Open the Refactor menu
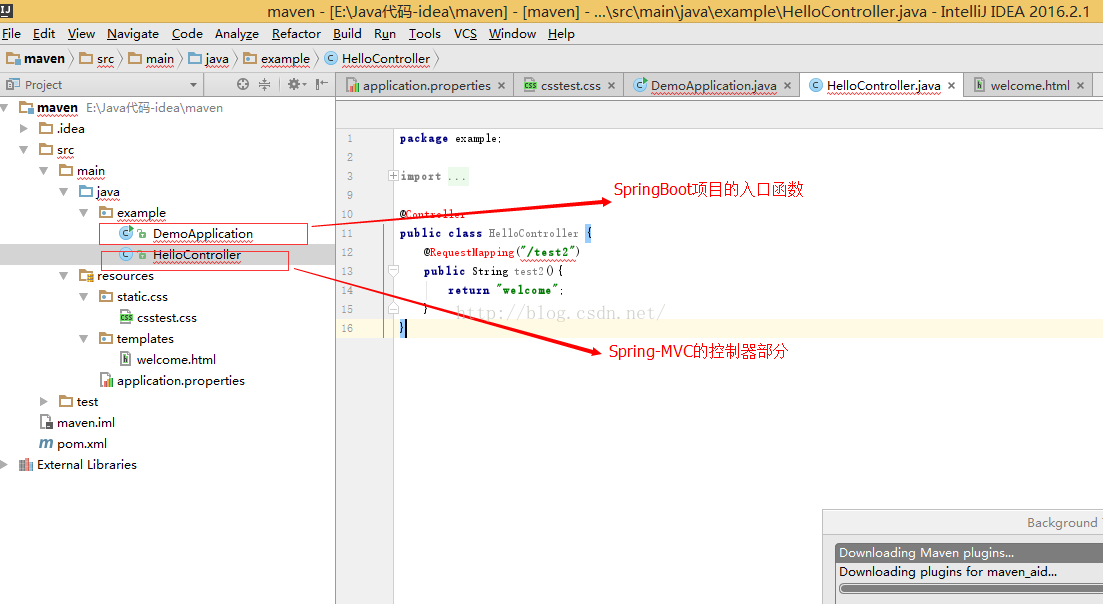The height and width of the screenshot is (604, 1103). [x=296, y=34]
